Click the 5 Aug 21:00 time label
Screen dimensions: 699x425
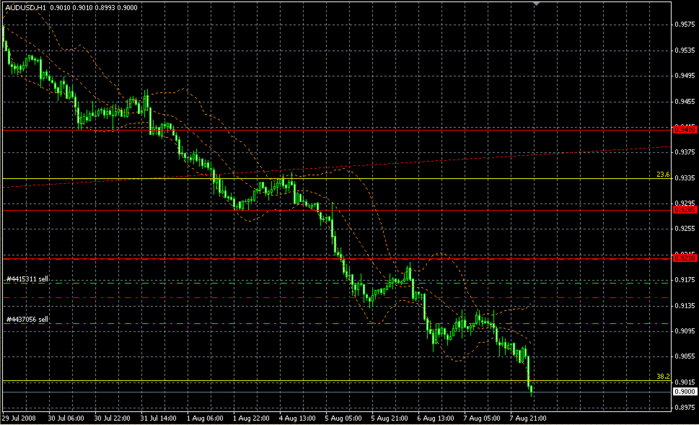389,418
